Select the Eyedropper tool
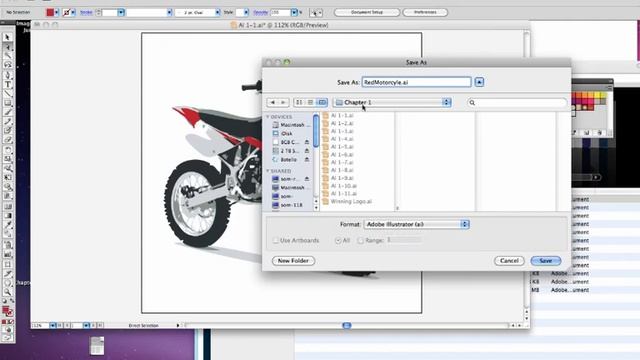The height and width of the screenshot is (360, 640). click(x=7, y=225)
